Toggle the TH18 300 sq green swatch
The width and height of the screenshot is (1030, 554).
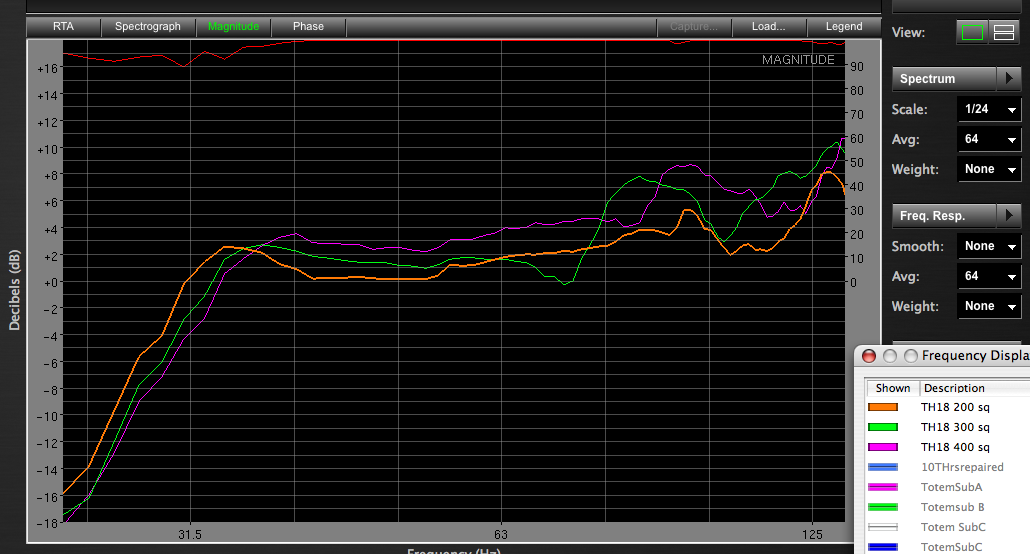click(883, 427)
